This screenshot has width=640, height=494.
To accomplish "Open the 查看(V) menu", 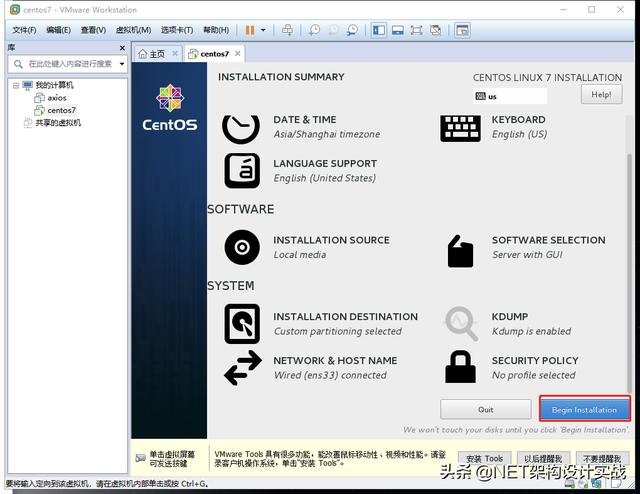I will [93, 30].
